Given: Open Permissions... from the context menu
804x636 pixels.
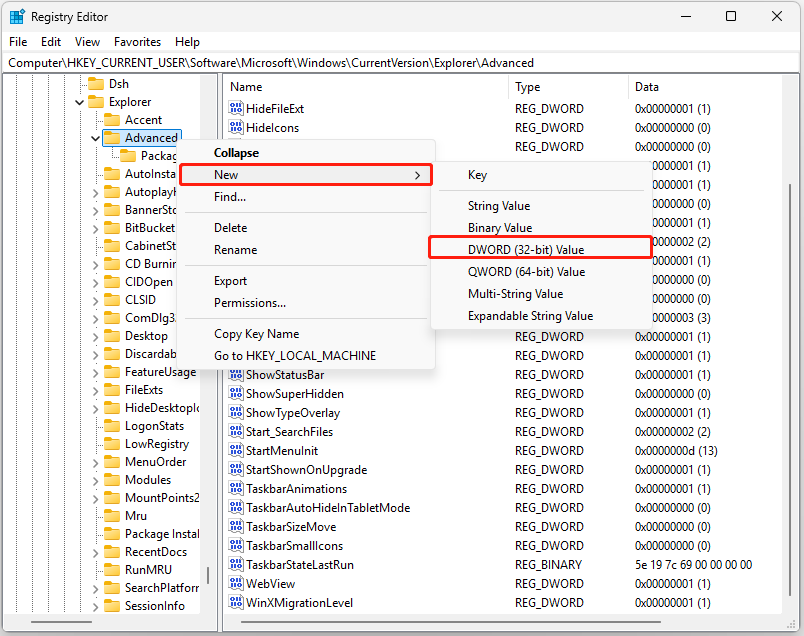Looking at the screenshot, I should [306, 303].
